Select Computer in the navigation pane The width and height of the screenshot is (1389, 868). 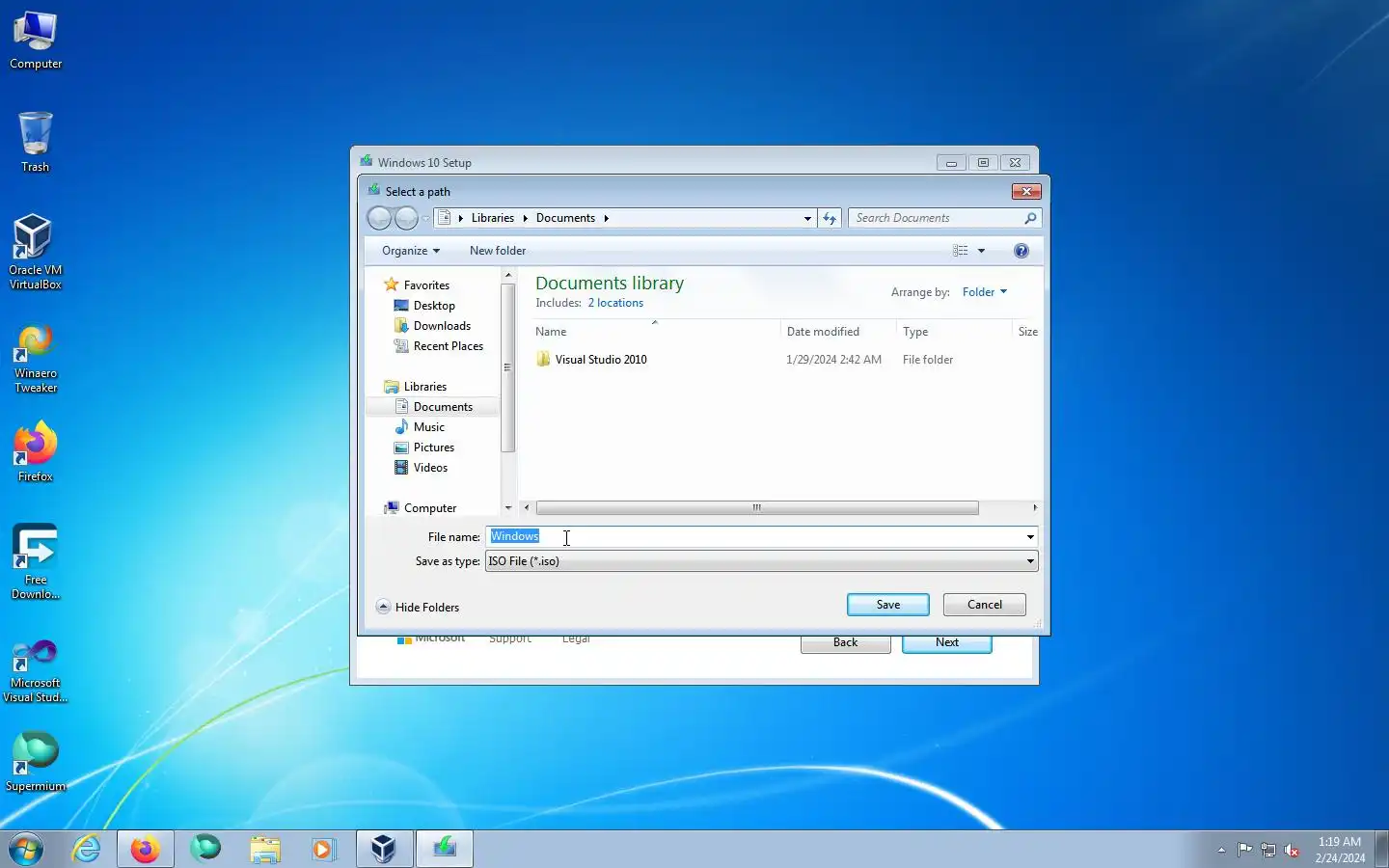click(x=430, y=508)
